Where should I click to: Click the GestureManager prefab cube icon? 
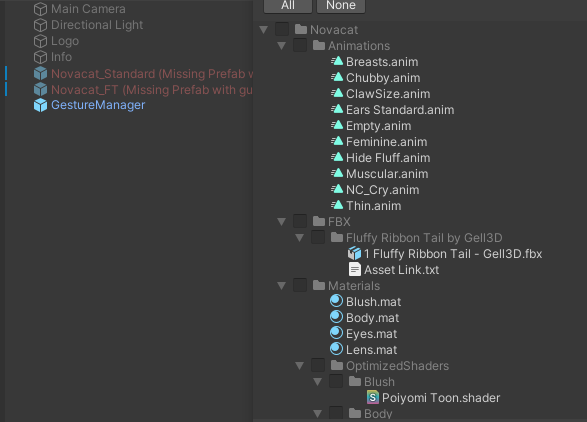[40, 105]
